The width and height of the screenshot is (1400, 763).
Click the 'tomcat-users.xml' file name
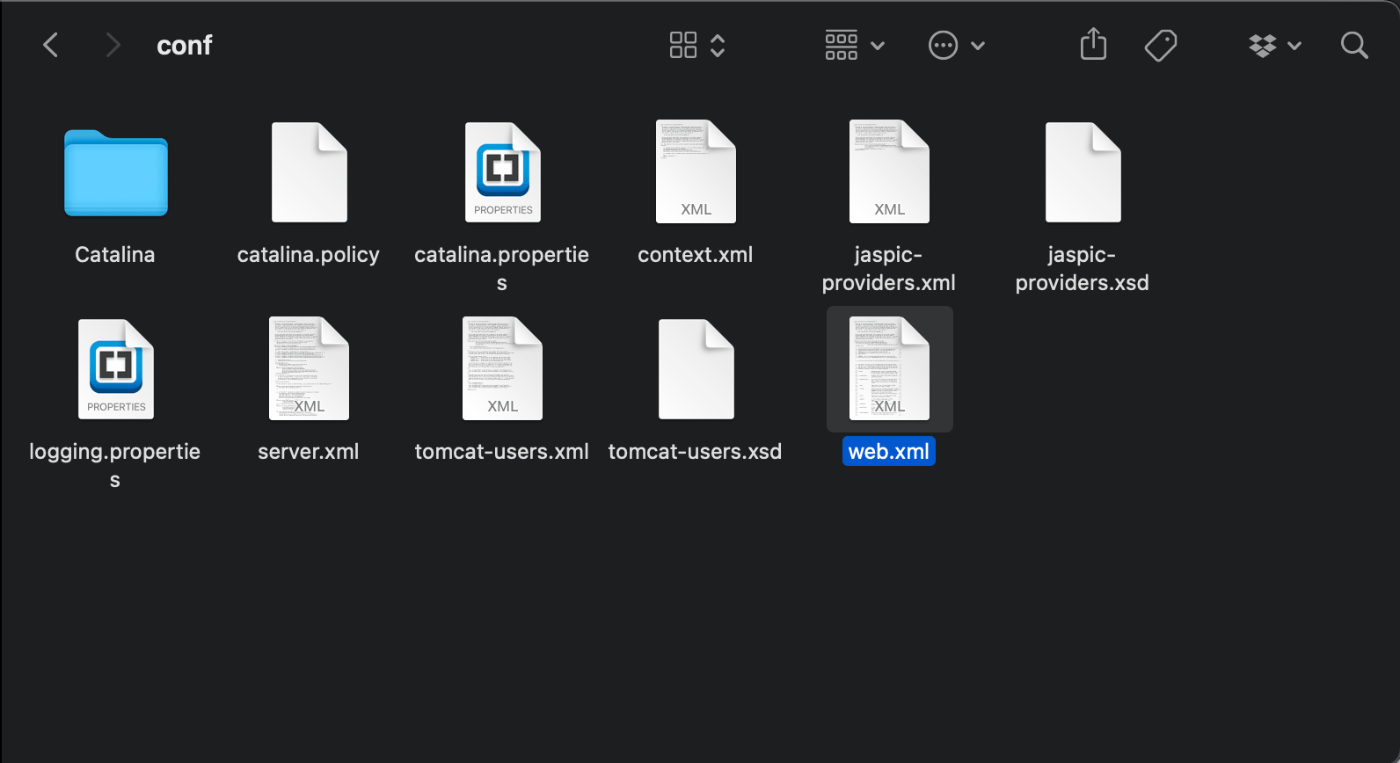[x=502, y=452]
